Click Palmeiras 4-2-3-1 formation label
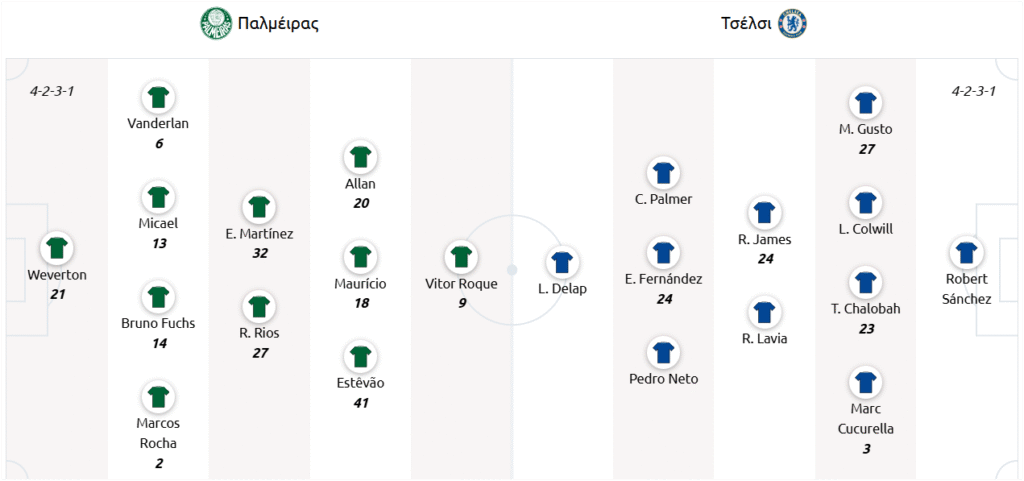1024x481 pixels. click(52, 91)
